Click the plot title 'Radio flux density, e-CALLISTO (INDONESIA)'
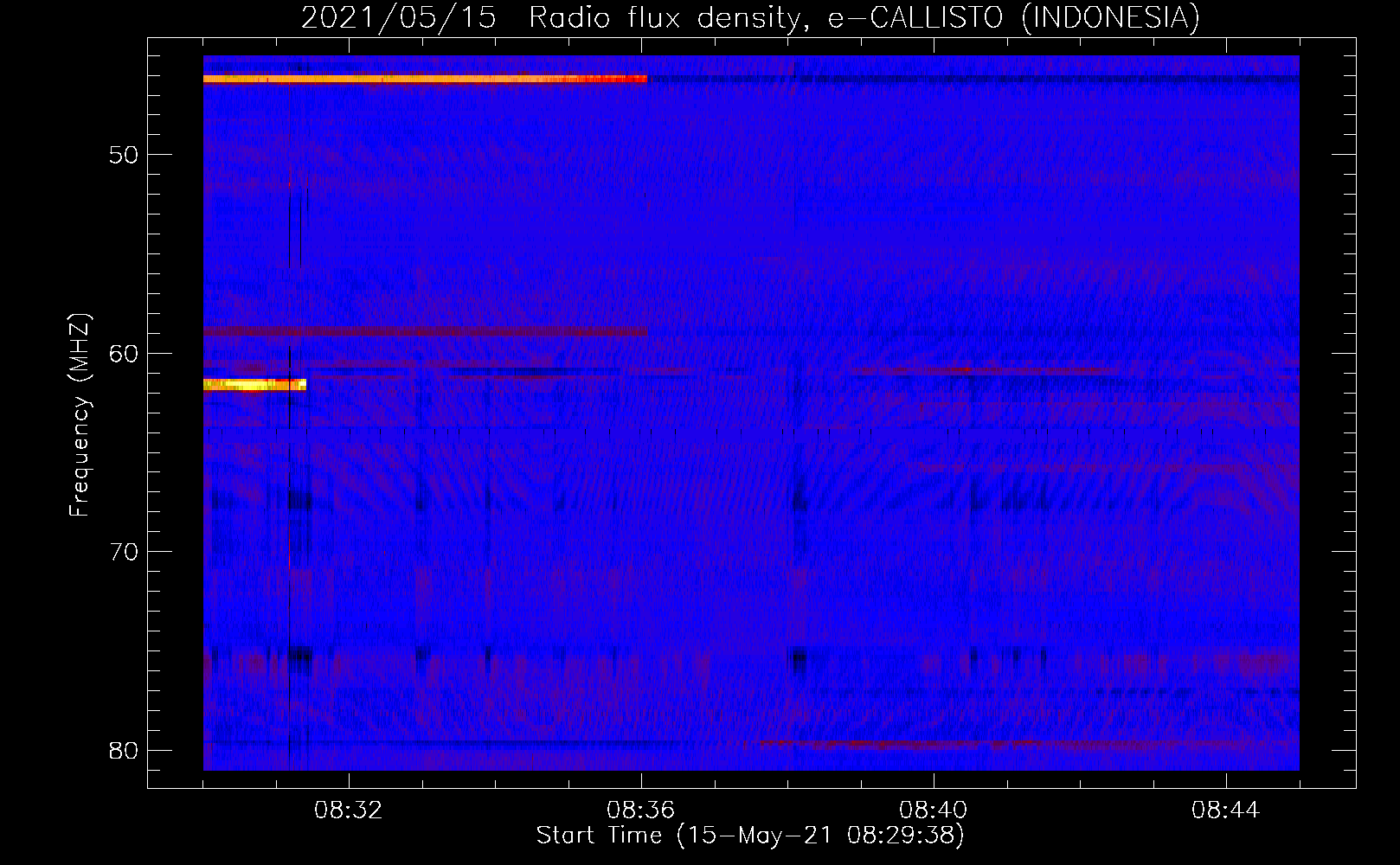1400x865 pixels. 864,17
